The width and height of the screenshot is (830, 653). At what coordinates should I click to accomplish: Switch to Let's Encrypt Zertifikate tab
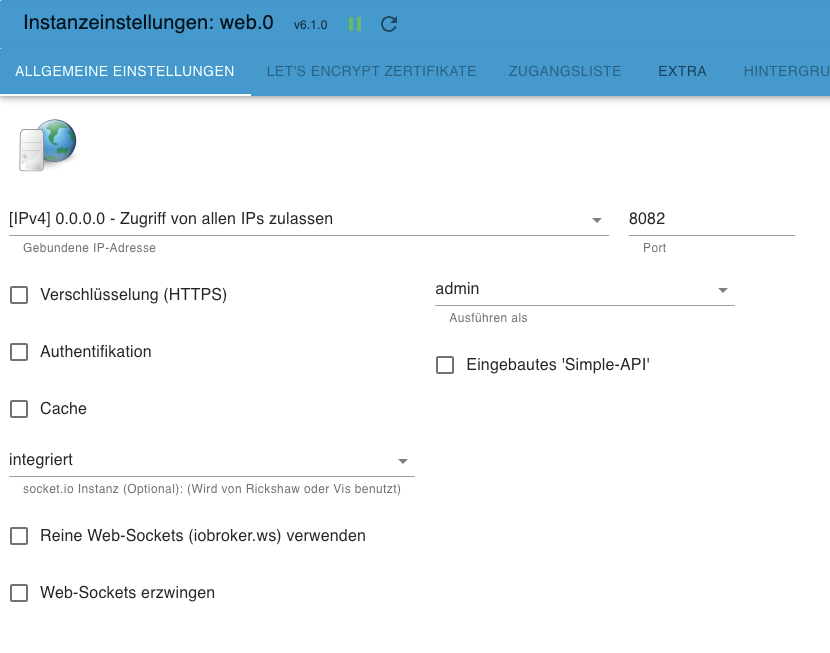coord(371,71)
